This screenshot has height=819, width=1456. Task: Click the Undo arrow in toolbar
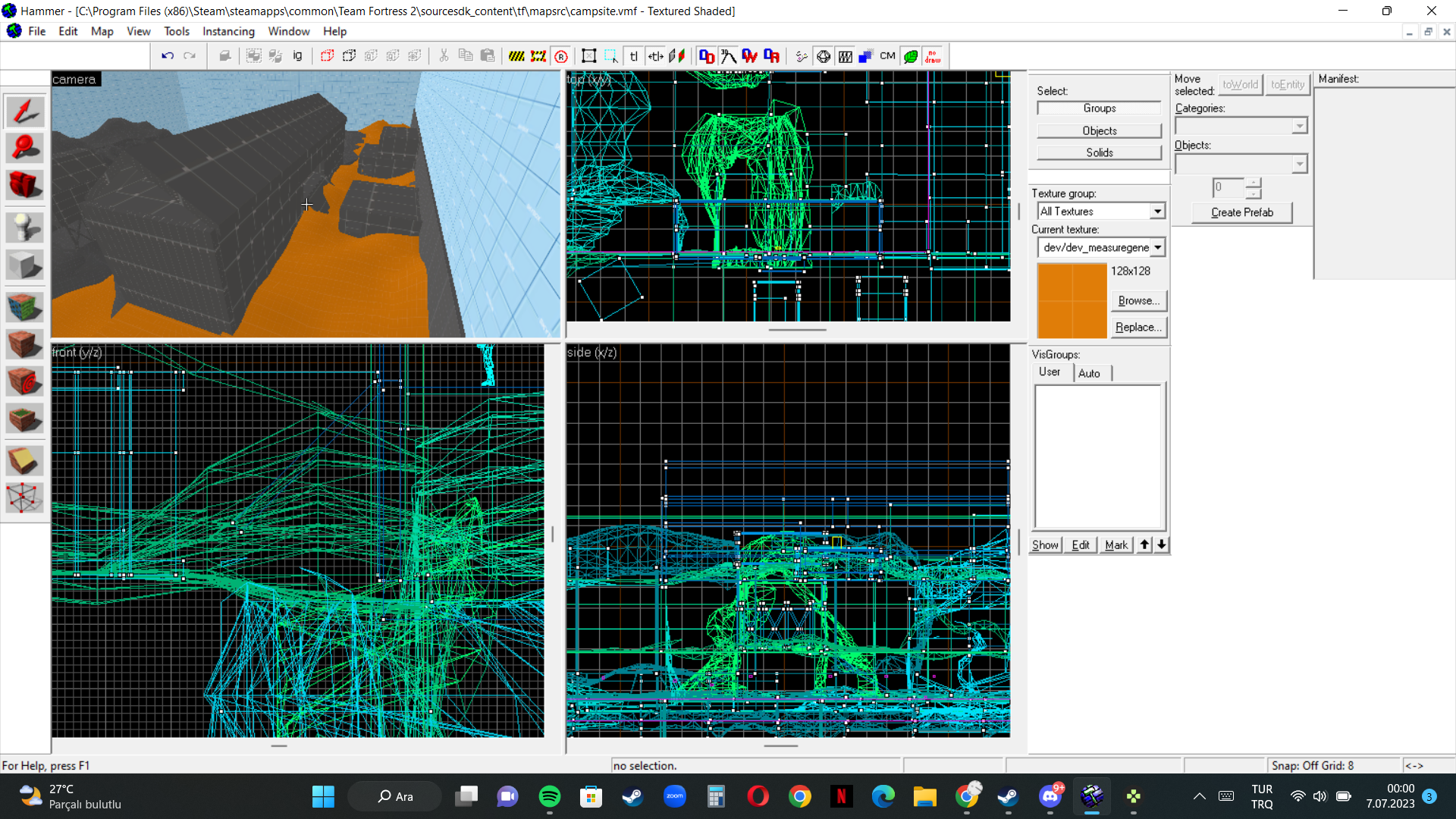168,56
